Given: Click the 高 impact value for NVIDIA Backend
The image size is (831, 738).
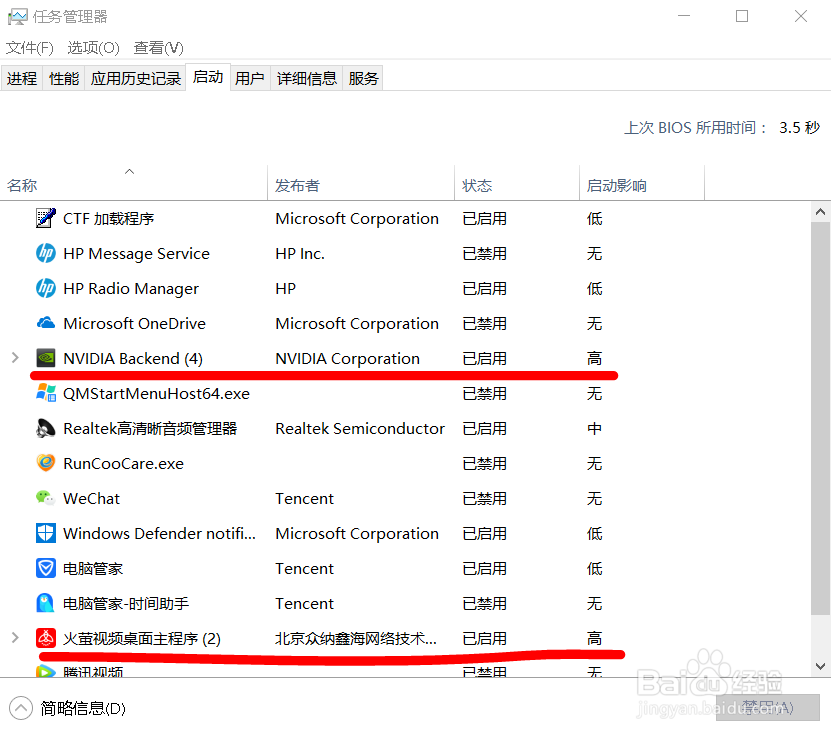Looking at the screenshot, I should [594, 358].
